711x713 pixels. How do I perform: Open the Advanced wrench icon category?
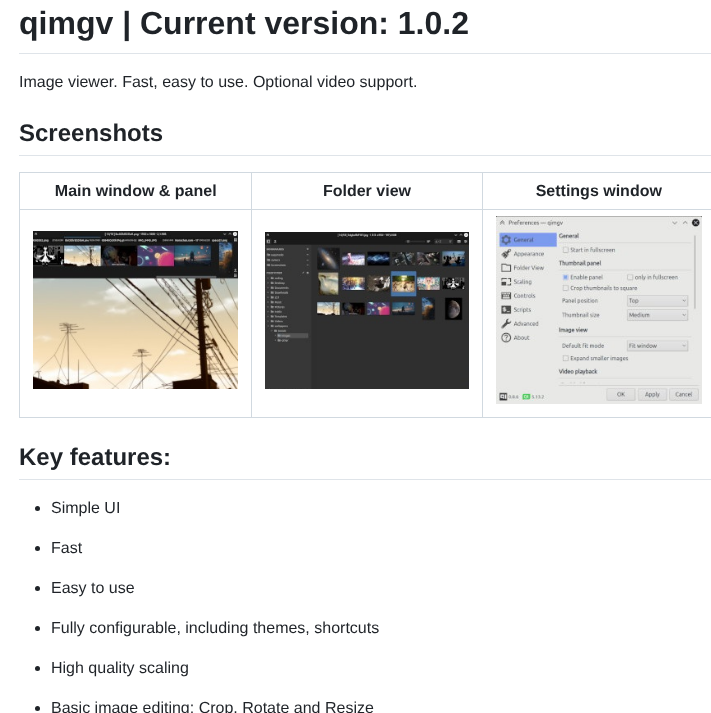tap(506, 324)
